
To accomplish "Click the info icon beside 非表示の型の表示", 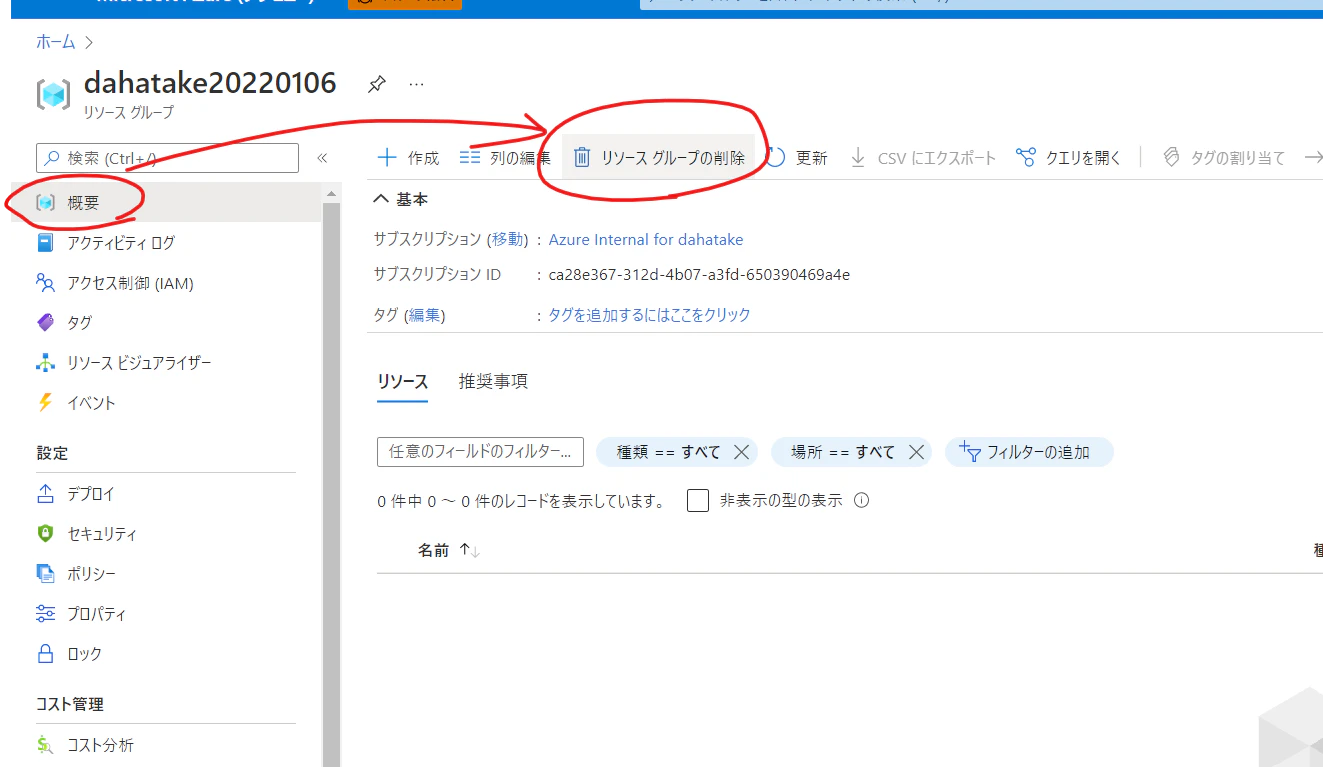I will click(861, 501).
